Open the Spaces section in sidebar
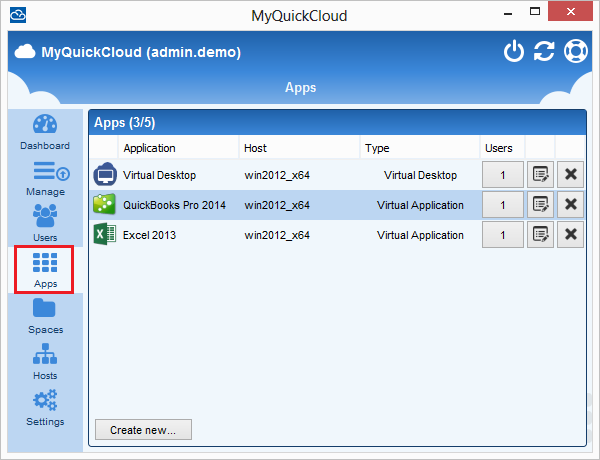This screenshot has height=460, width=600. [45, 316]
